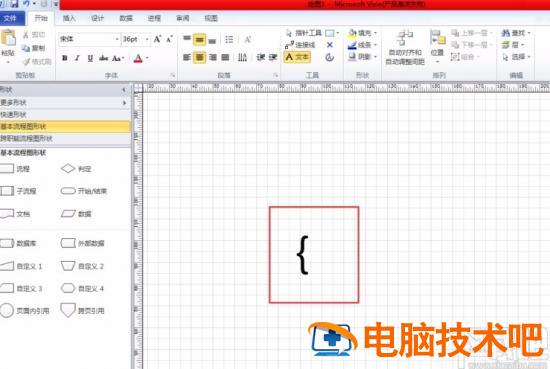The width and height of the screenshot is (550, 369).
Task: Click the Increase Indent icon
Action: tap(273, 57)
